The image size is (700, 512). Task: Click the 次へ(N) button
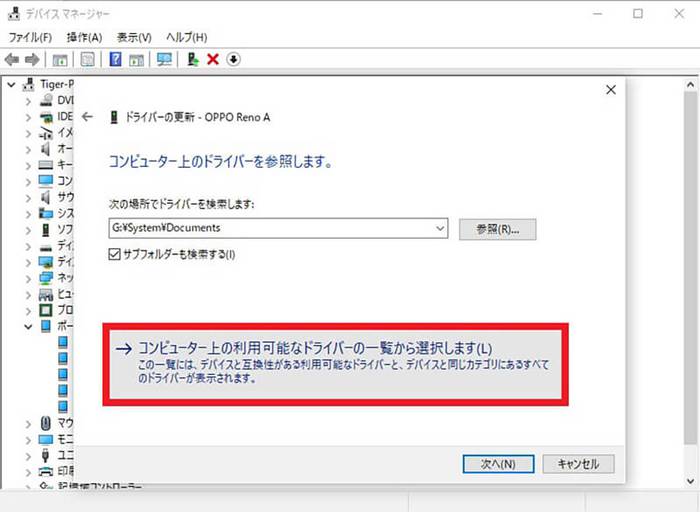498,464
